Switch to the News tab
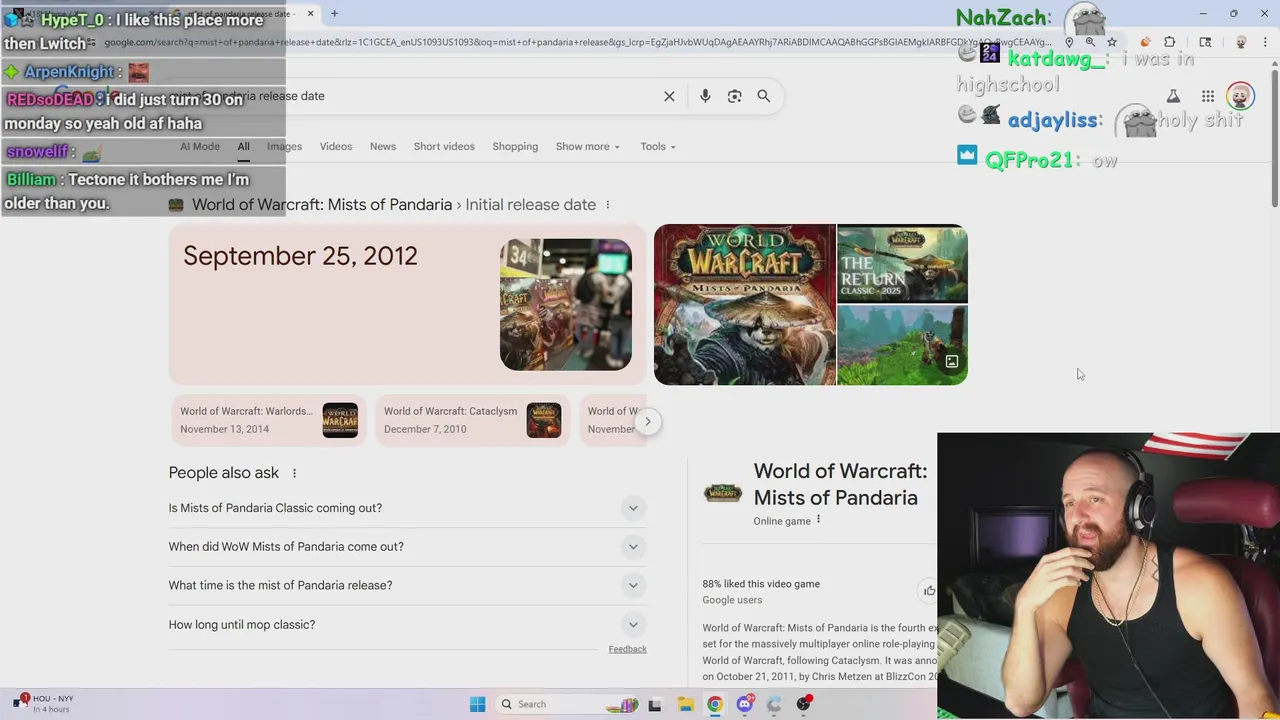This screenshot has width=1280, height=720. point(383,147)
